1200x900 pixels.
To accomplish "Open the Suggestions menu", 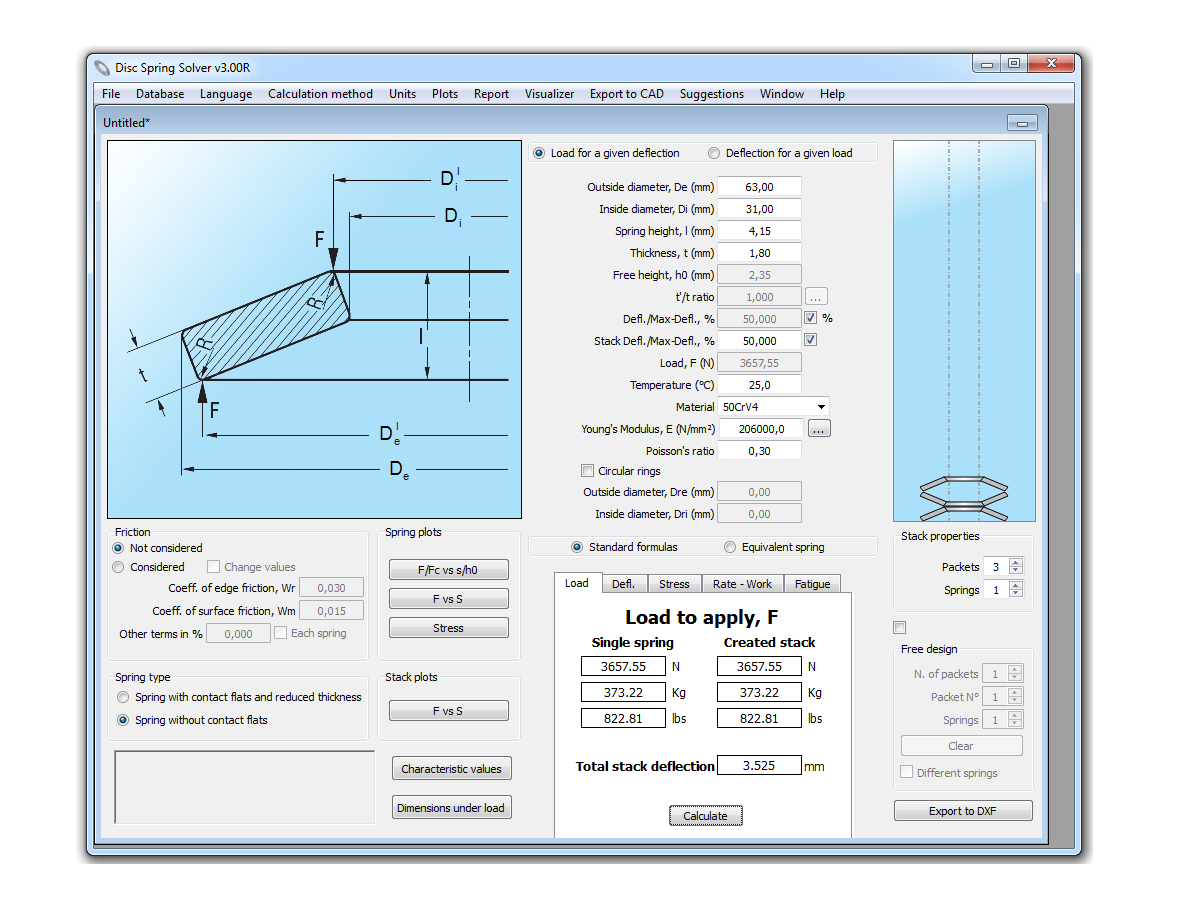I will tap(712, 94).
